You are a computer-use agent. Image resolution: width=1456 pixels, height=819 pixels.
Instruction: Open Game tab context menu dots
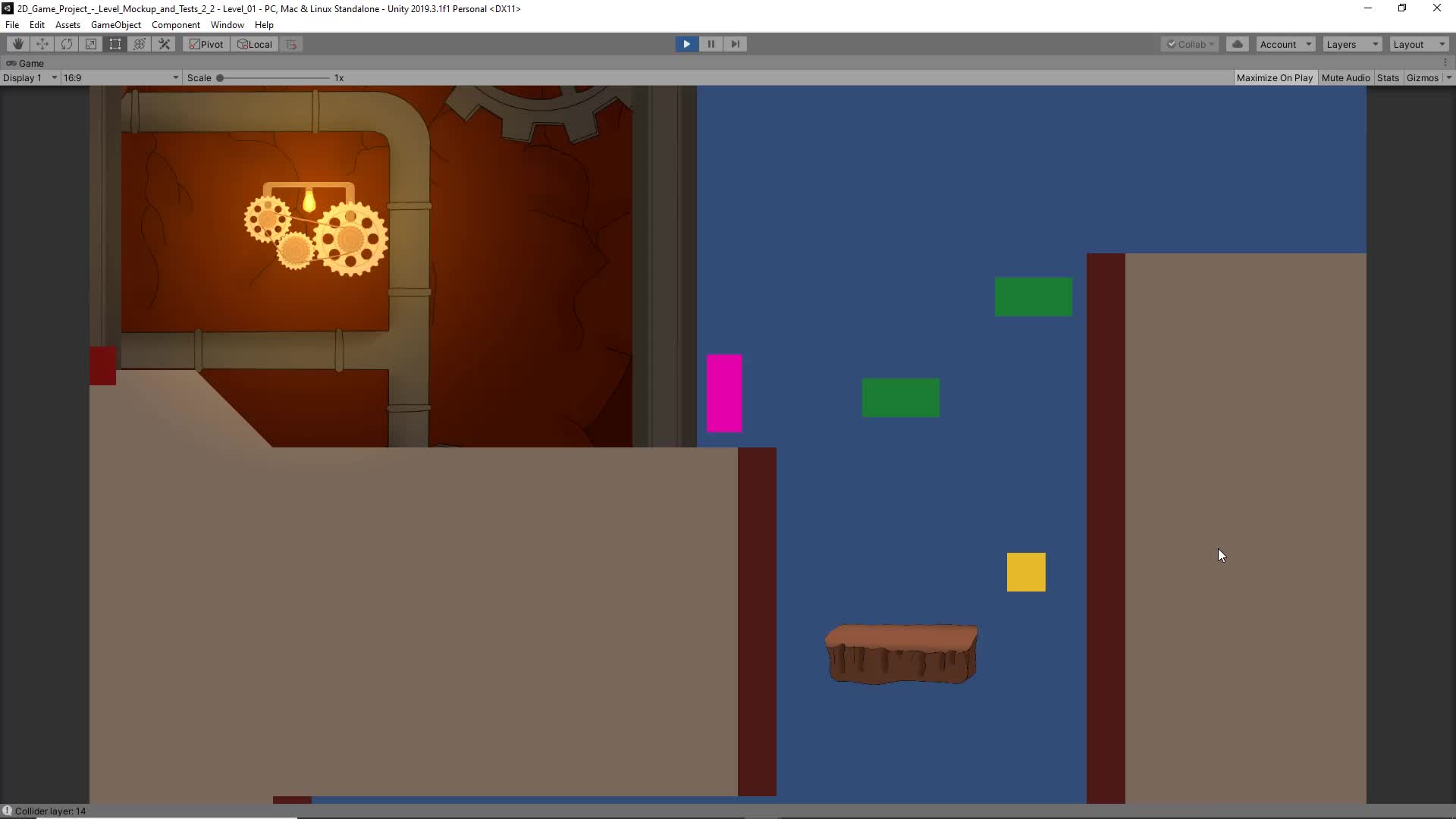click(x=1445, y=63)
